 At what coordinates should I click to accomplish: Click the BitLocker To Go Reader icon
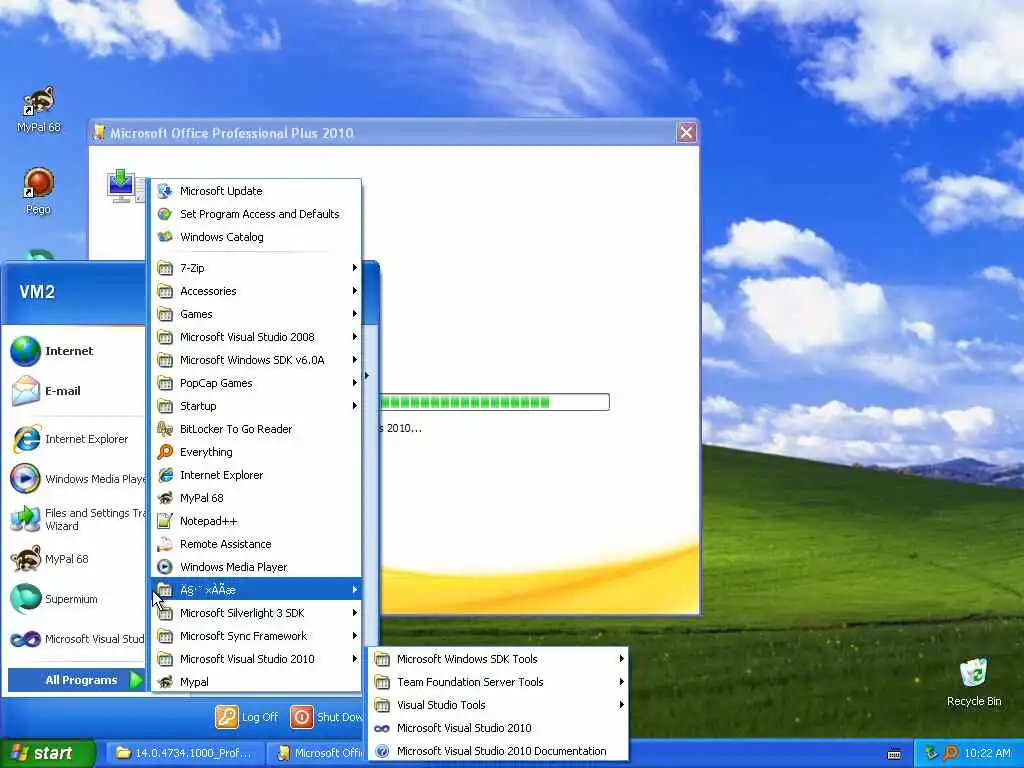point(165,428)
